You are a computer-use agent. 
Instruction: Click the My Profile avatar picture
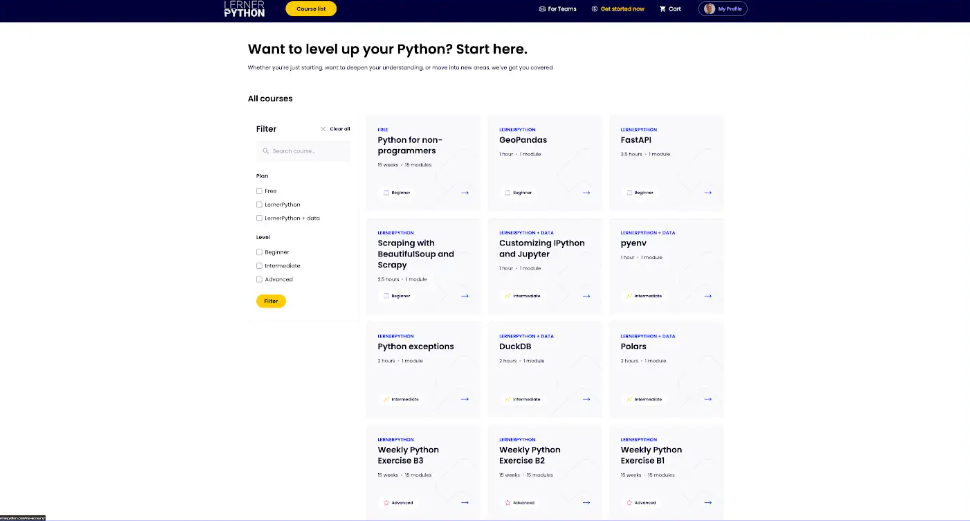click(709, 9)
